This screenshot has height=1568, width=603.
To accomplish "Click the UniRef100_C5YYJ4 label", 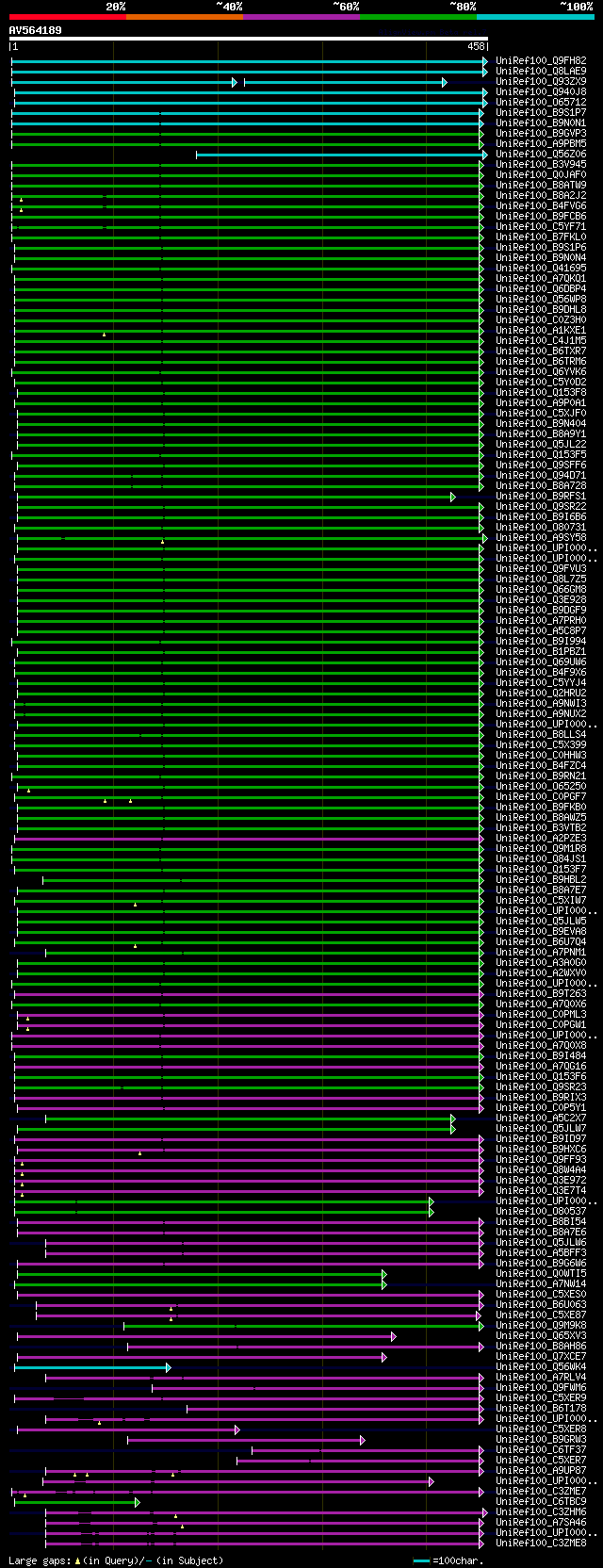I will [x=541, y=683].
